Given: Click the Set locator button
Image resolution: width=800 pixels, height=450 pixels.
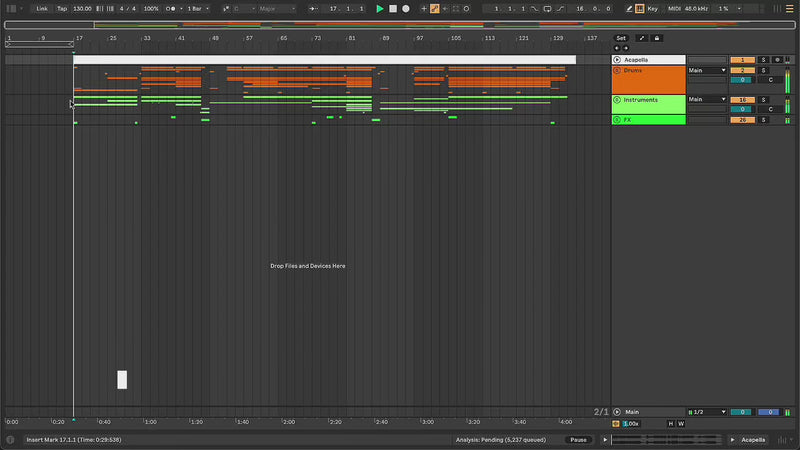Looking at the screenshot, I should tap(621, 38).
